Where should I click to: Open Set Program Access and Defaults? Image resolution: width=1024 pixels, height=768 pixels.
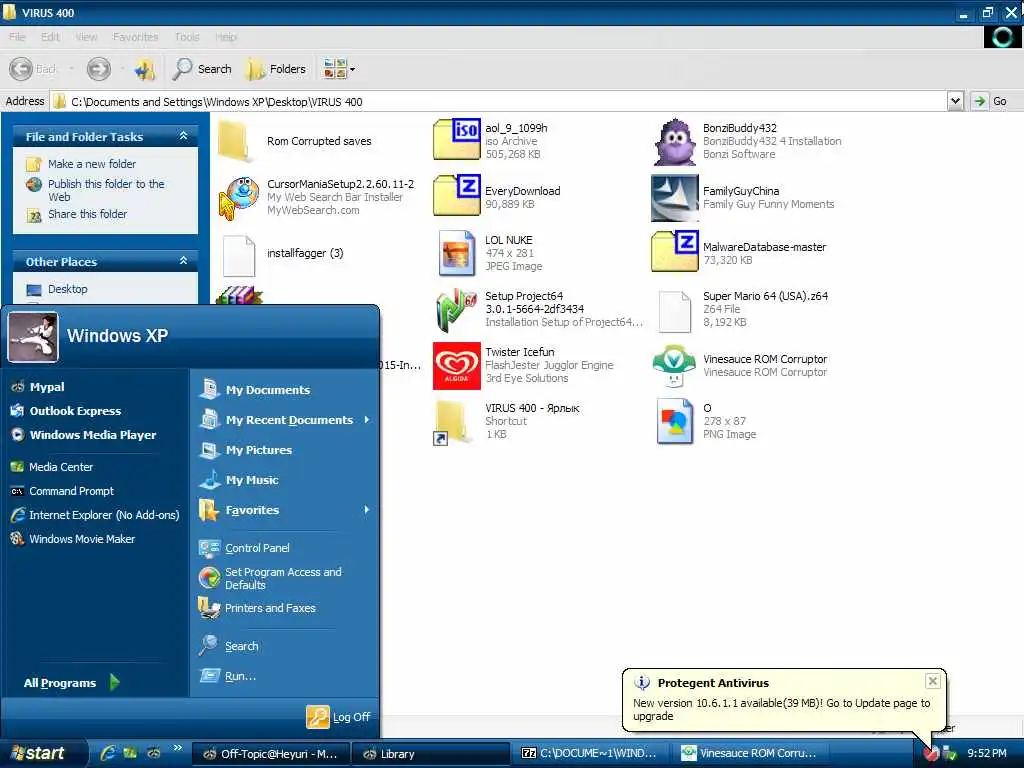point(285,578)
